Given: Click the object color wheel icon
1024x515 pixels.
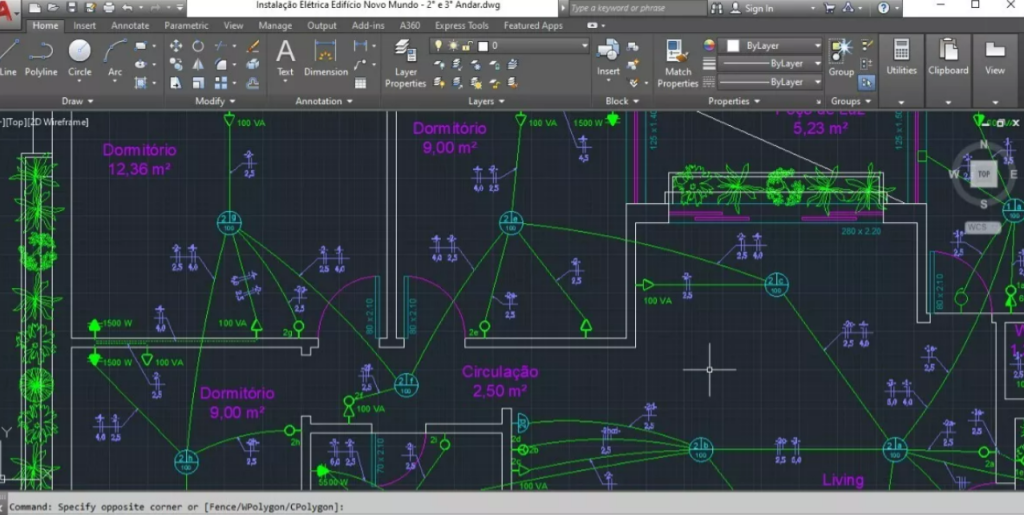Looking at the screenshot, I should click(709, 45).
